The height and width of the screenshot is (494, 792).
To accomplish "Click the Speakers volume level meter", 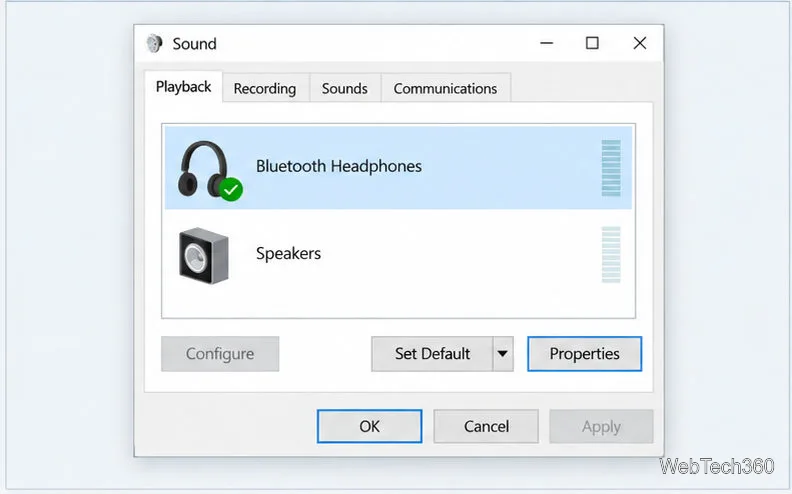I will 611,255.
